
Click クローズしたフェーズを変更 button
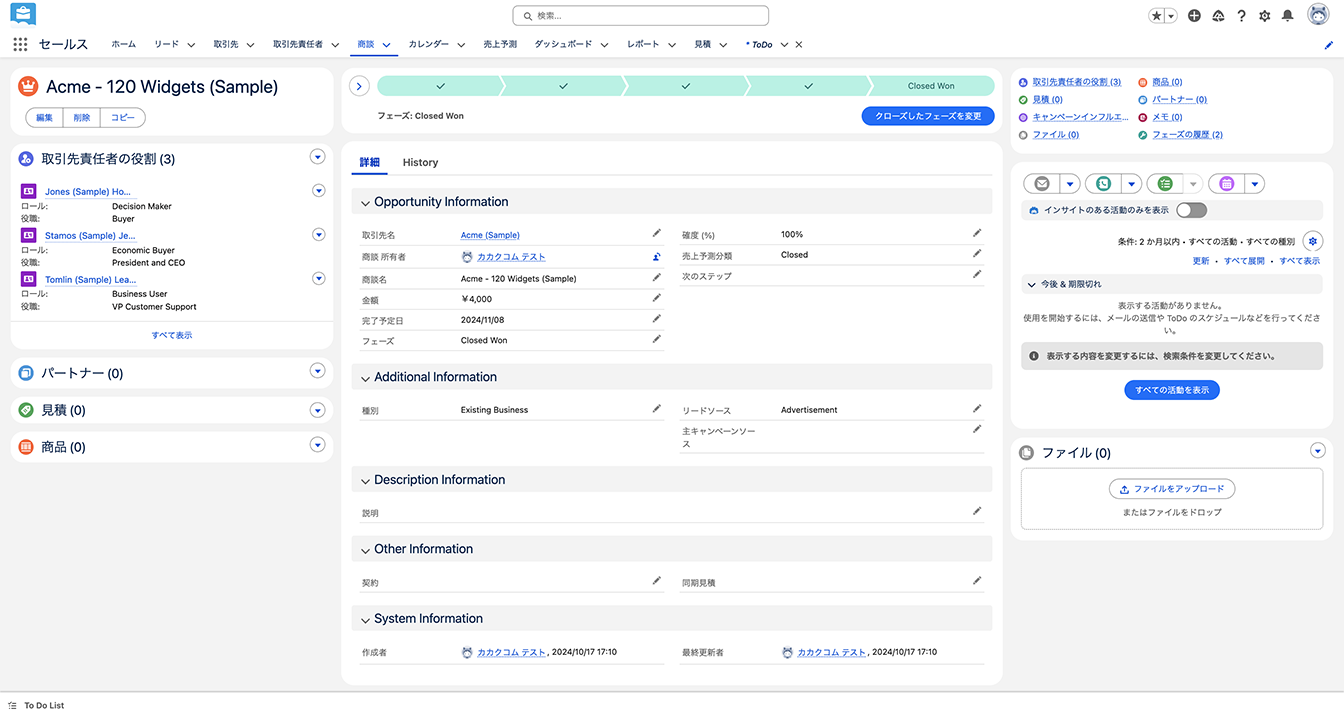coord(928,116)
